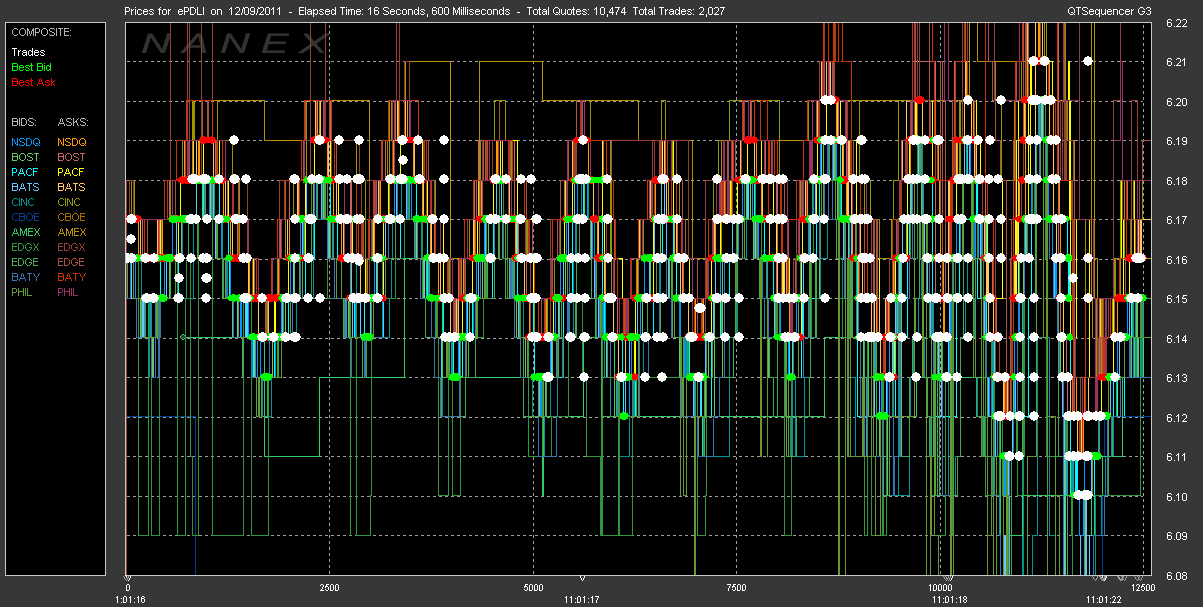Viewport: 1203px width, 607px height.
Task: Click the 6.19 price axis label
Action: pos(1175,142)
